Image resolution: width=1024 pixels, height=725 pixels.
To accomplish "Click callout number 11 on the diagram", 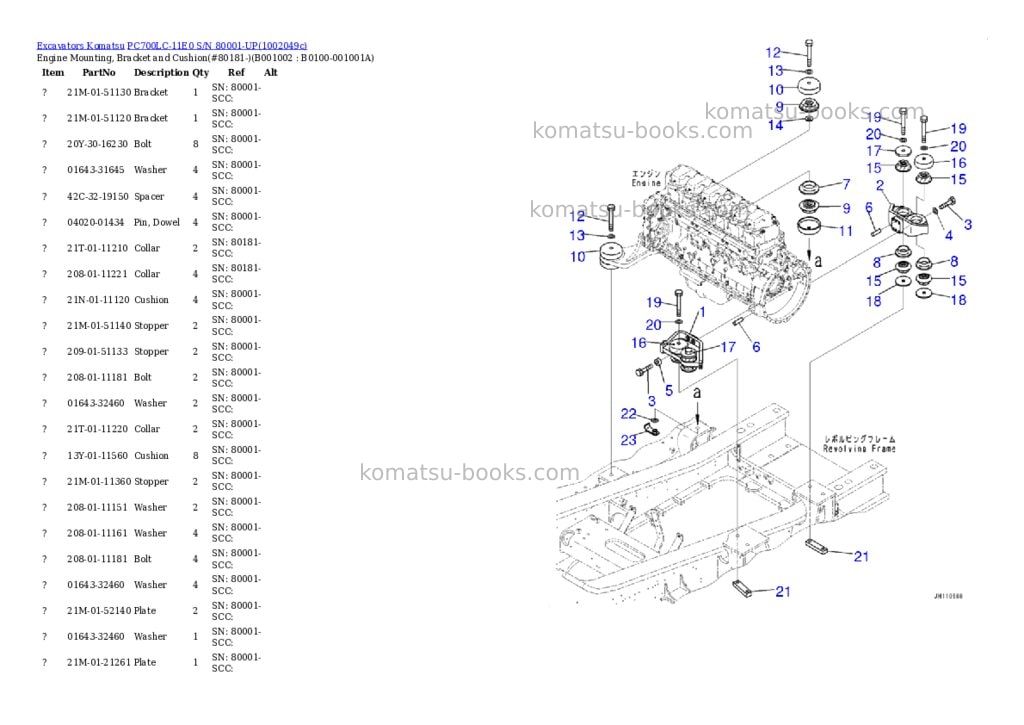I will click(846, 231).
